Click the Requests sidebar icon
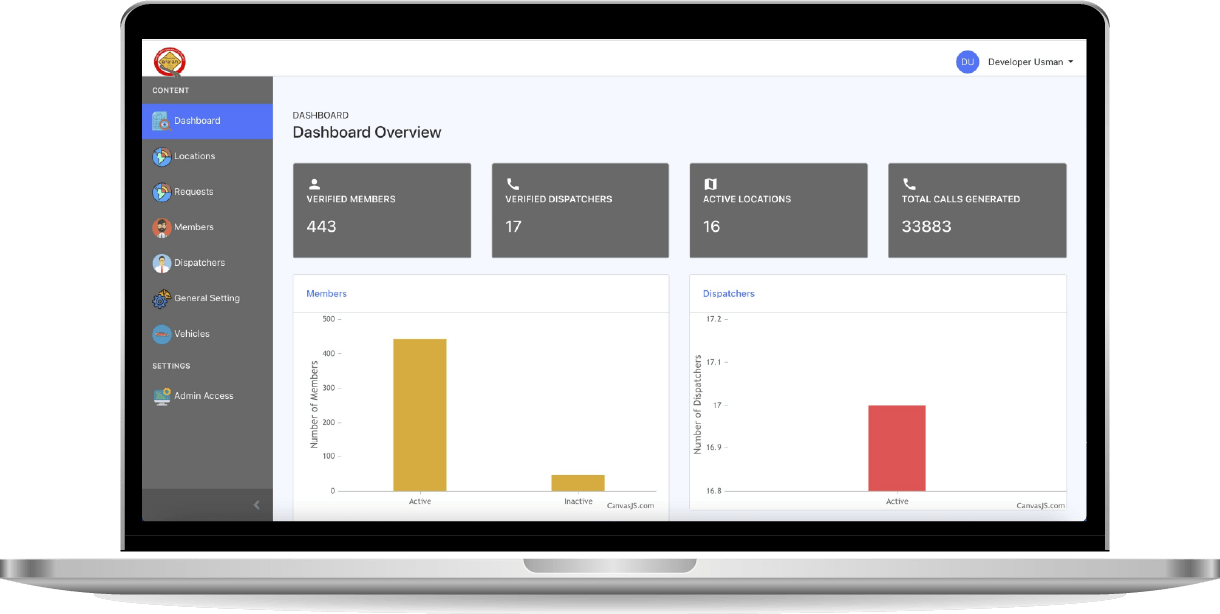Image resolution: width=1220 pixels, height=614 pixels. tap(161, 192)
